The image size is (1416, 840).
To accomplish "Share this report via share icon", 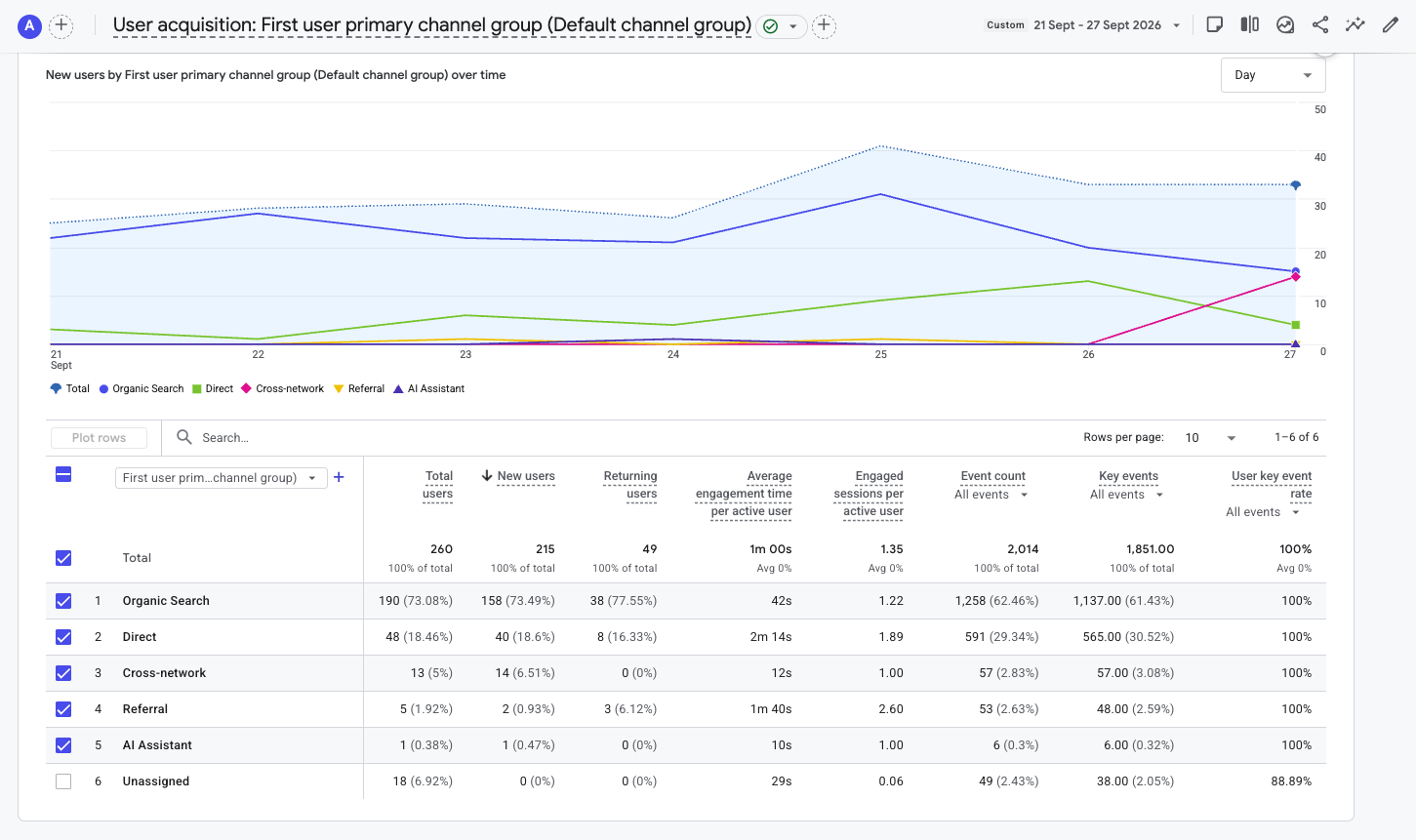I will coord(1320,25).
